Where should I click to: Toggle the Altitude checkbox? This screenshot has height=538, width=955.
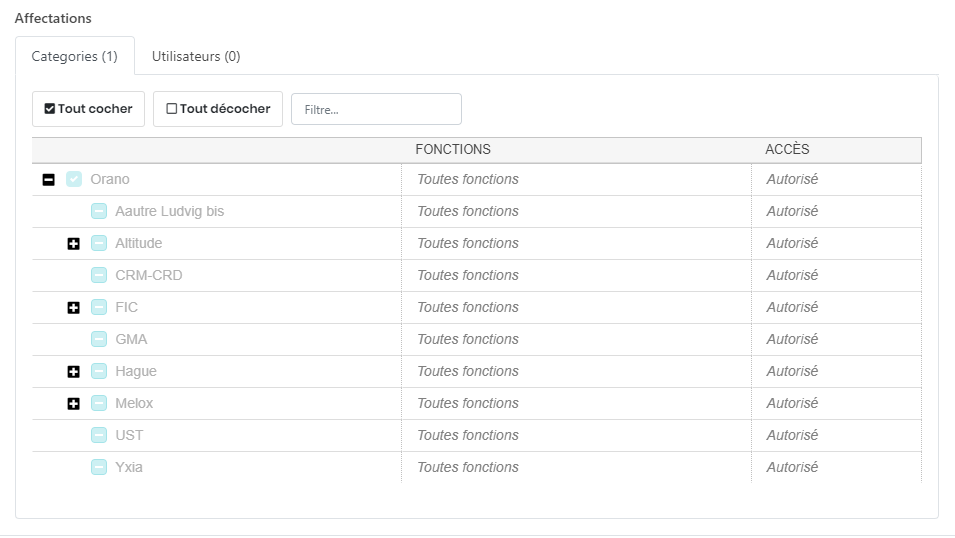point(99,244)
